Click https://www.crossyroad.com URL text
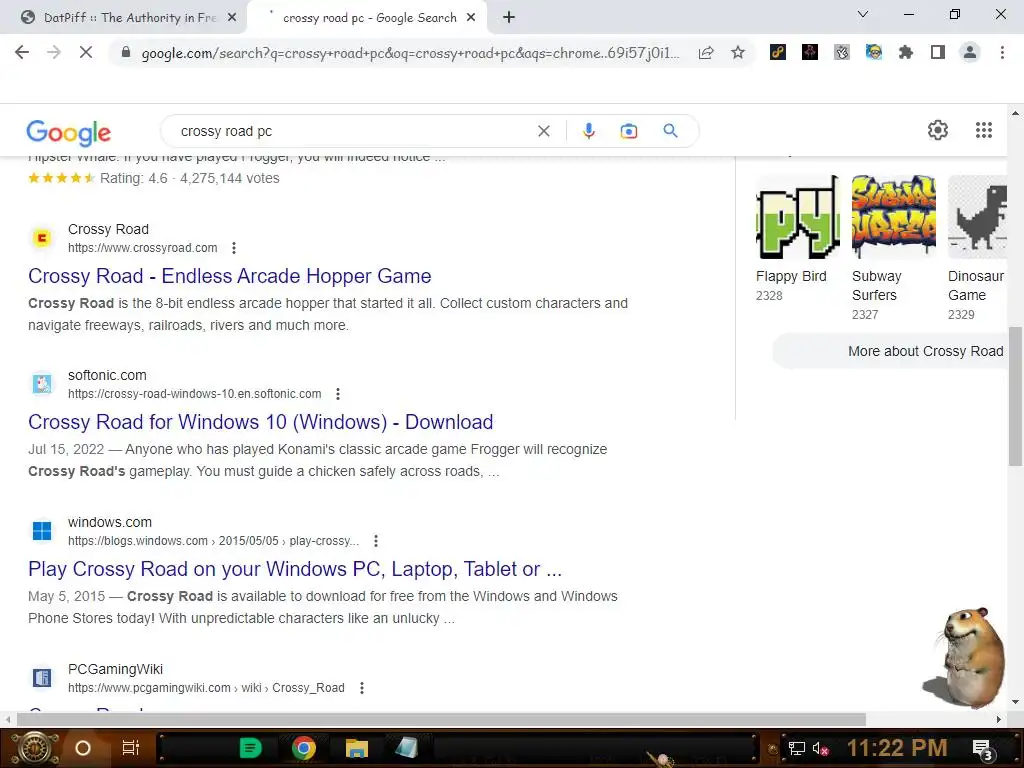The height and width of the screenshot is (768, 1024). click(142, 248)
